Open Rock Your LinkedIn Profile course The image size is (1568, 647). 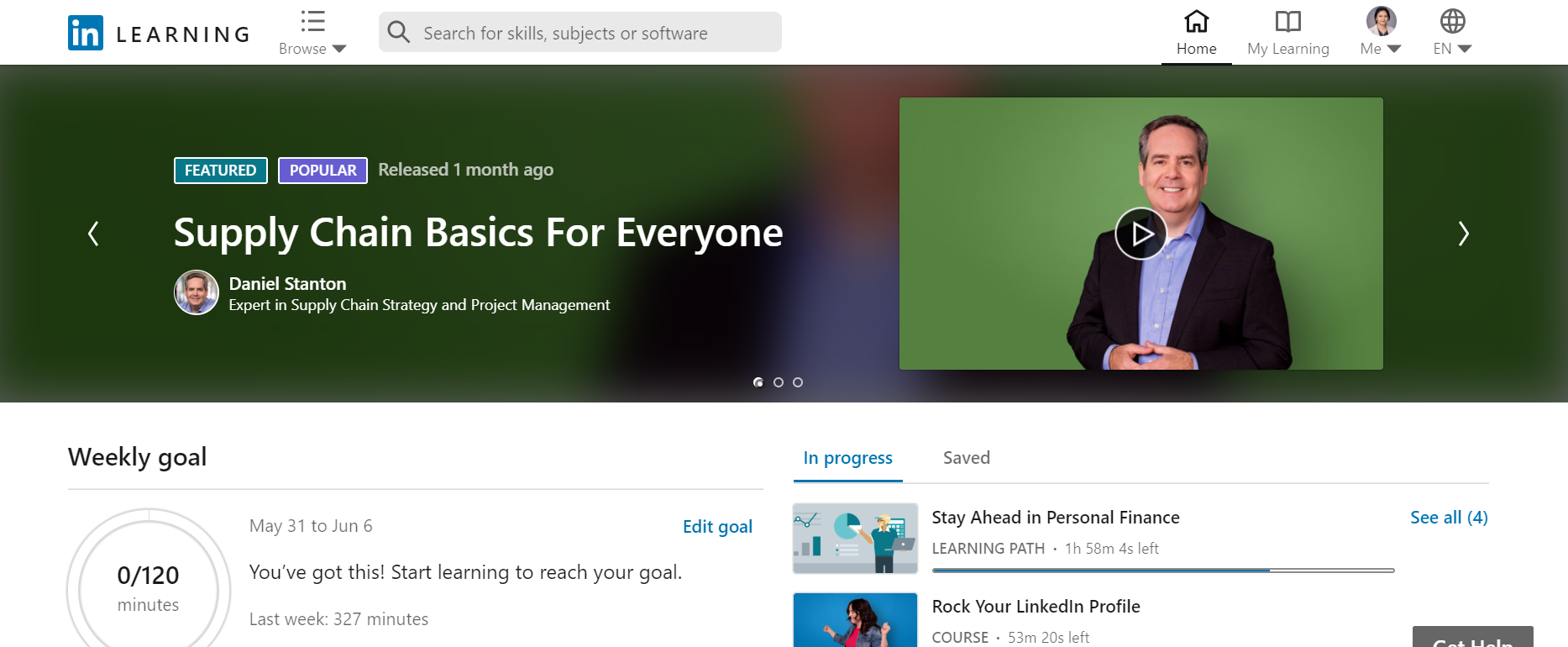(1036, 607)
